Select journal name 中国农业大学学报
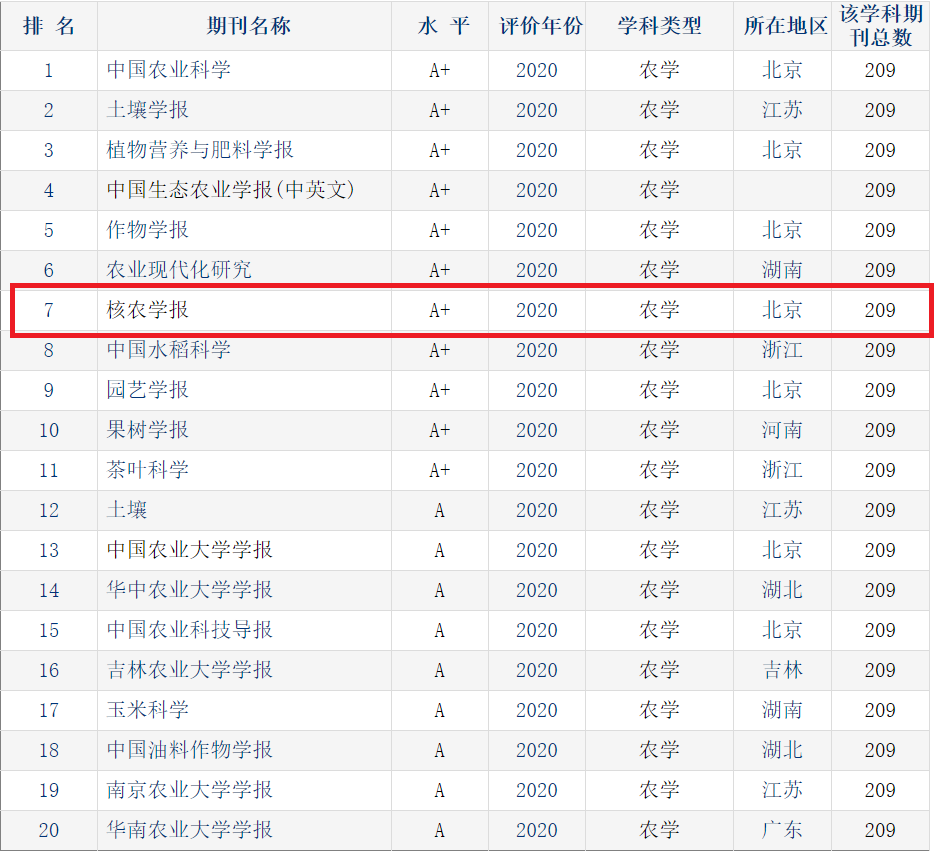 click(190, 550)
